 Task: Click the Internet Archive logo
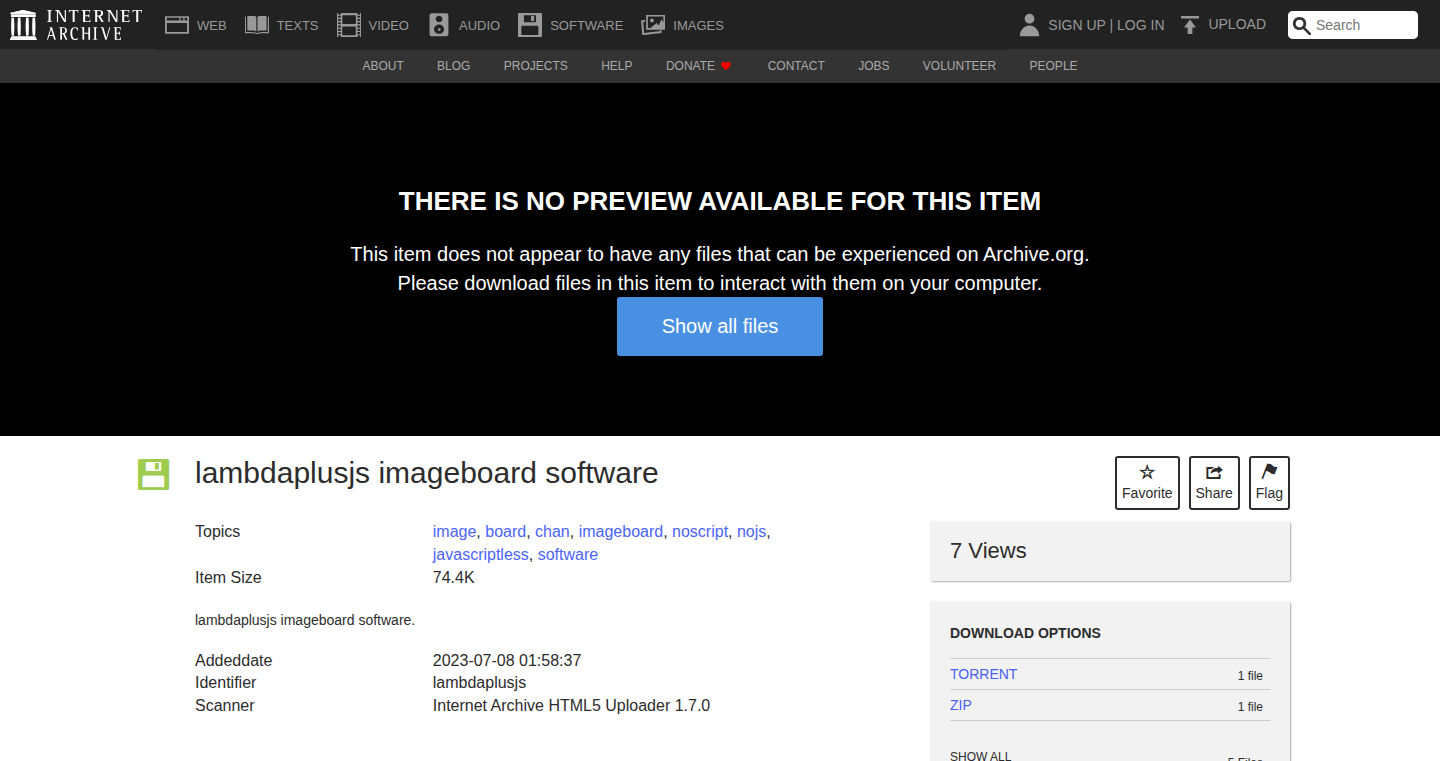pyautogui.click(x=75, y=25)
